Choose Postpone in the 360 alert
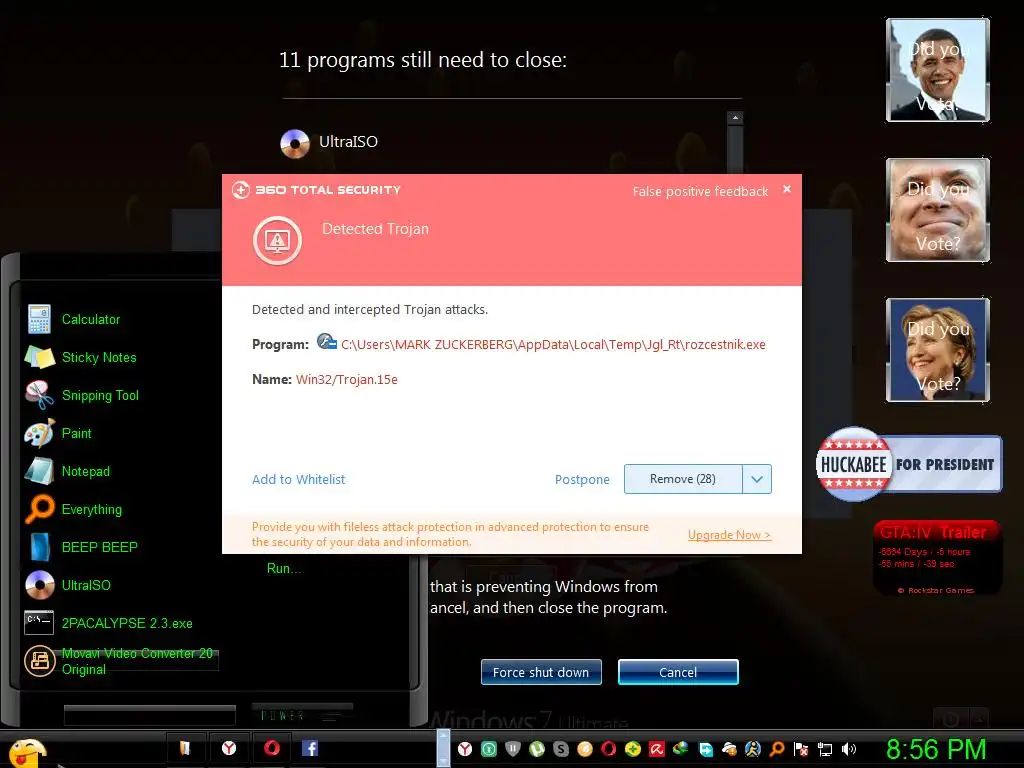 [582, 479]
